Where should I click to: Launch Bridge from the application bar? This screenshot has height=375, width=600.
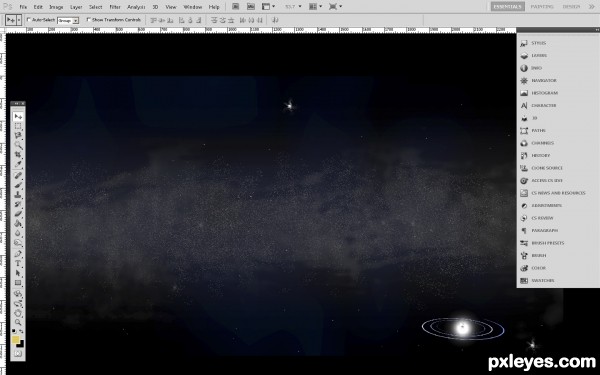[235, 7]
